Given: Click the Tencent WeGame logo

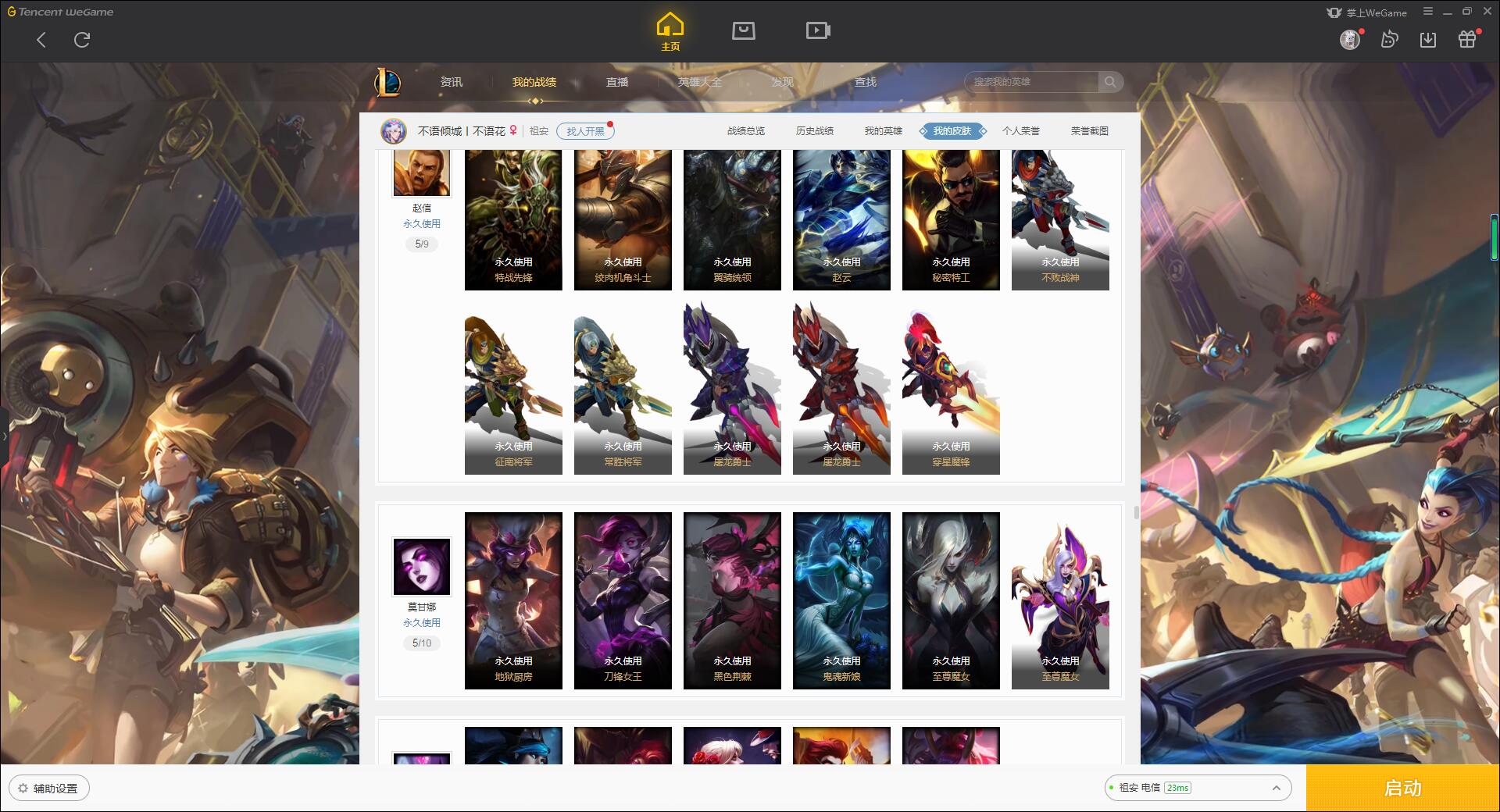Looking at the screenshot, I should (x=60, y=12).
